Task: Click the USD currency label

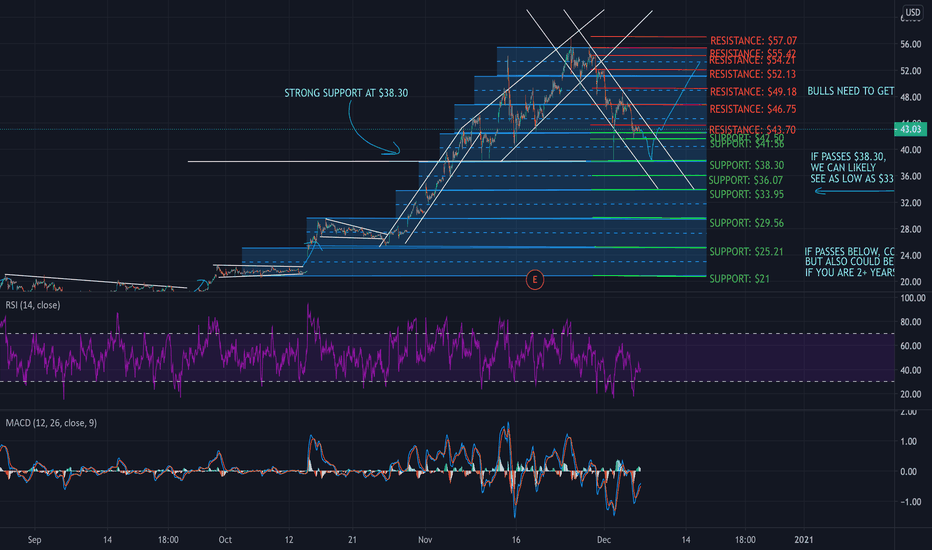Action: [x=912, y=12]
